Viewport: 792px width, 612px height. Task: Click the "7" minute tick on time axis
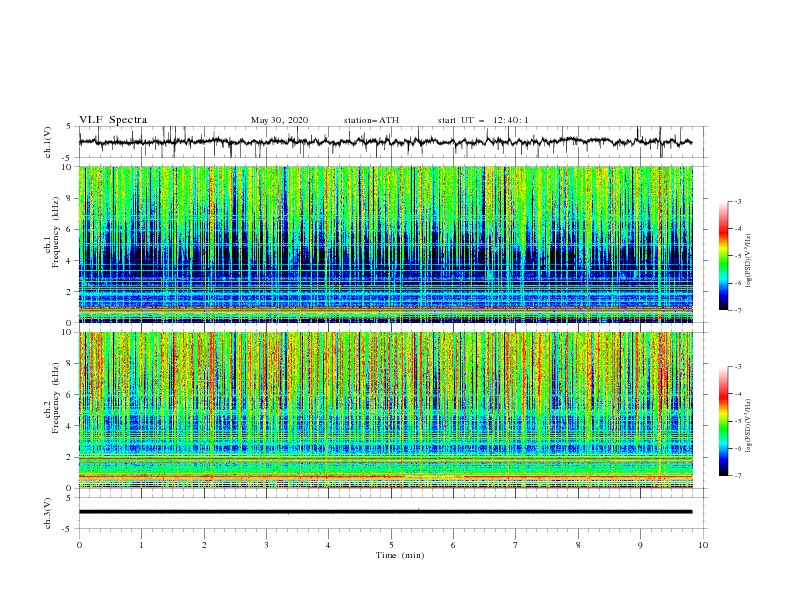[x=516, y=545]
